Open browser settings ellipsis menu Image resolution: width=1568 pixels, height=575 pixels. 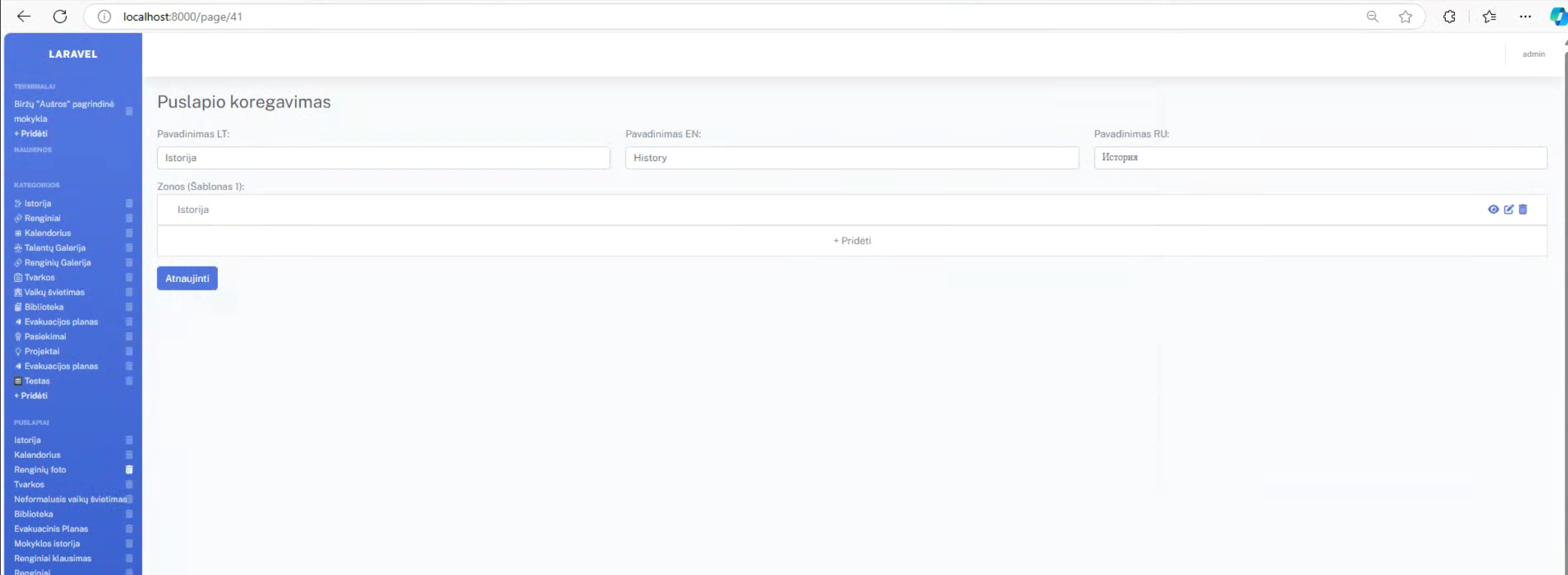coord(1525,17)
